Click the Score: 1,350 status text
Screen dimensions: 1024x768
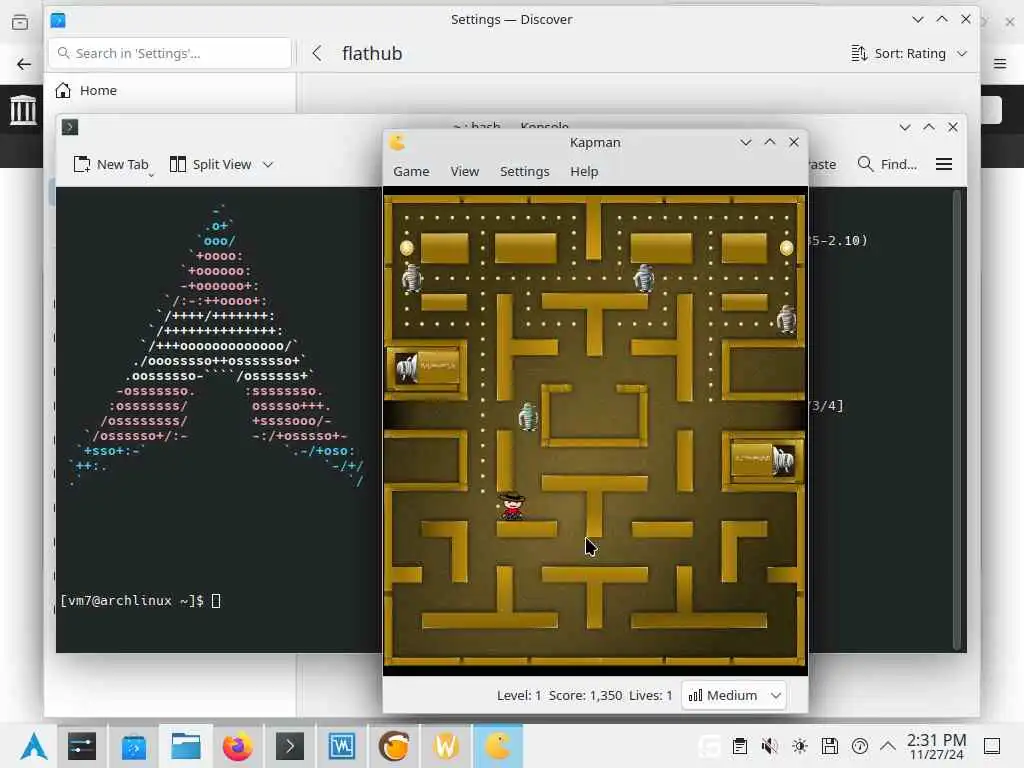click(585, 696)
